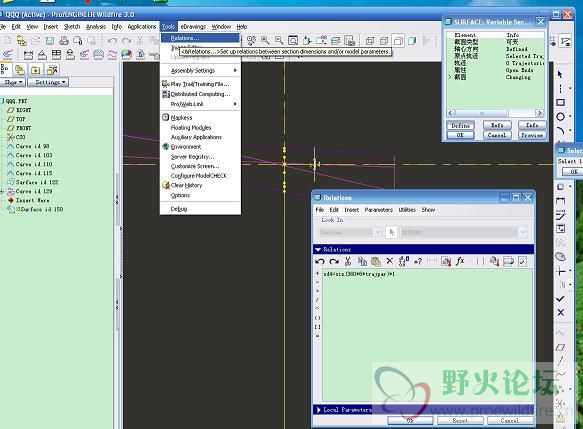Open the model tree Show tab icon

point(4,69)
